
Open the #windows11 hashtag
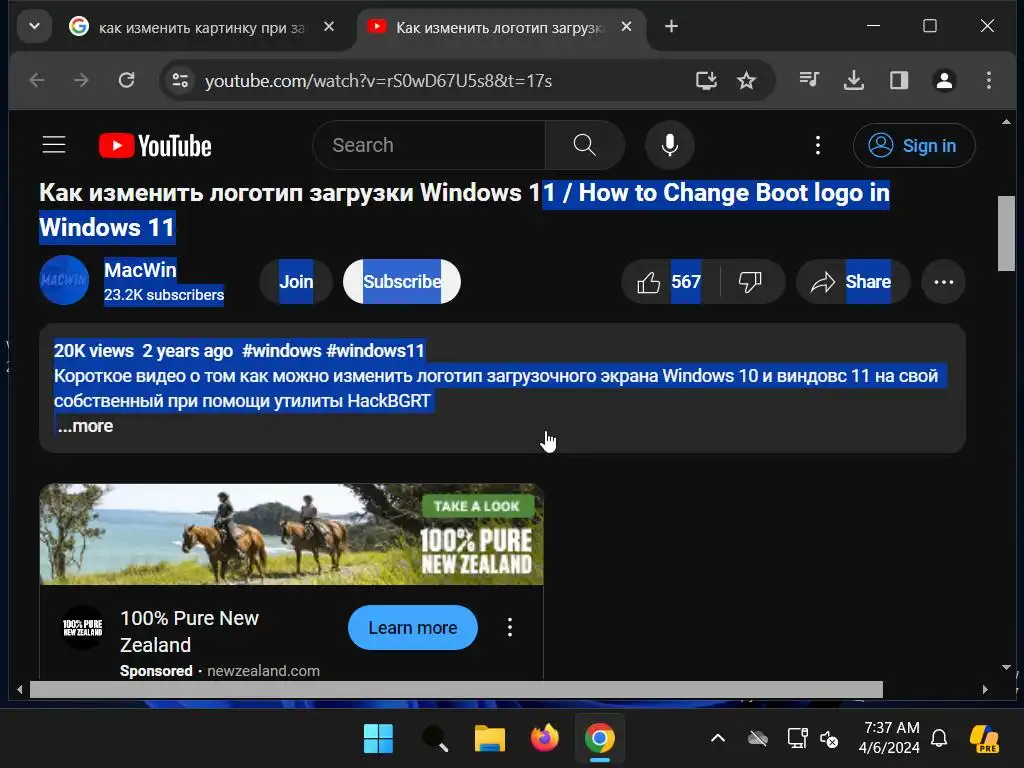(375, 351)
